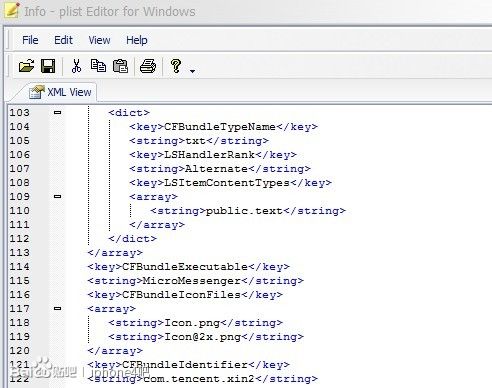Viewport: 492px width, 388px height.
Task: Collapse the dict node at line 103
Action: tap(57, 113)
